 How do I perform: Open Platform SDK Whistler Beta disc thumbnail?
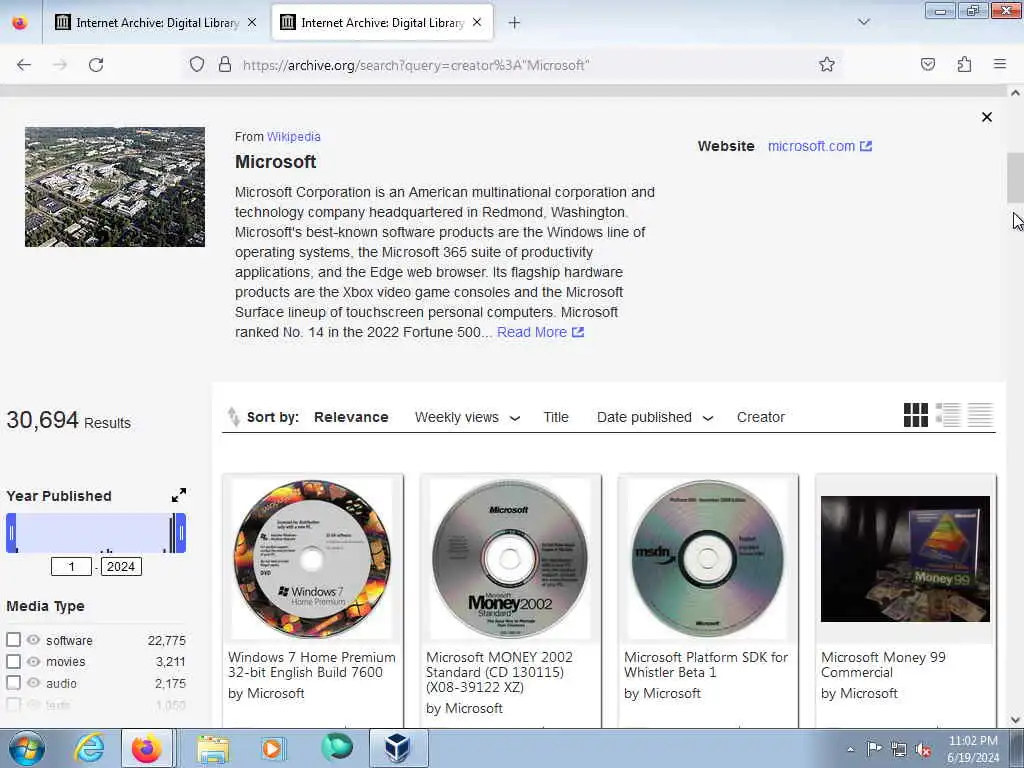click(x=708, y=559)
